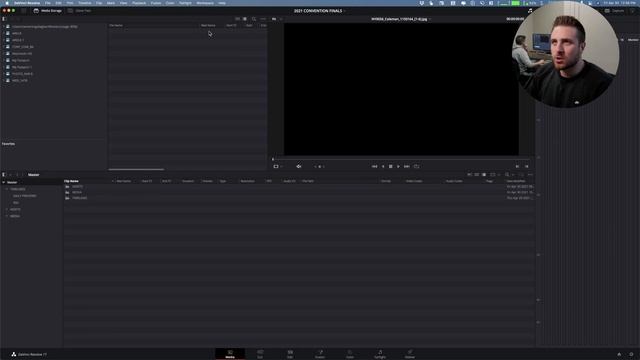
Task: Expand the ASSETS bin in the tree
Action: (7, 209)
